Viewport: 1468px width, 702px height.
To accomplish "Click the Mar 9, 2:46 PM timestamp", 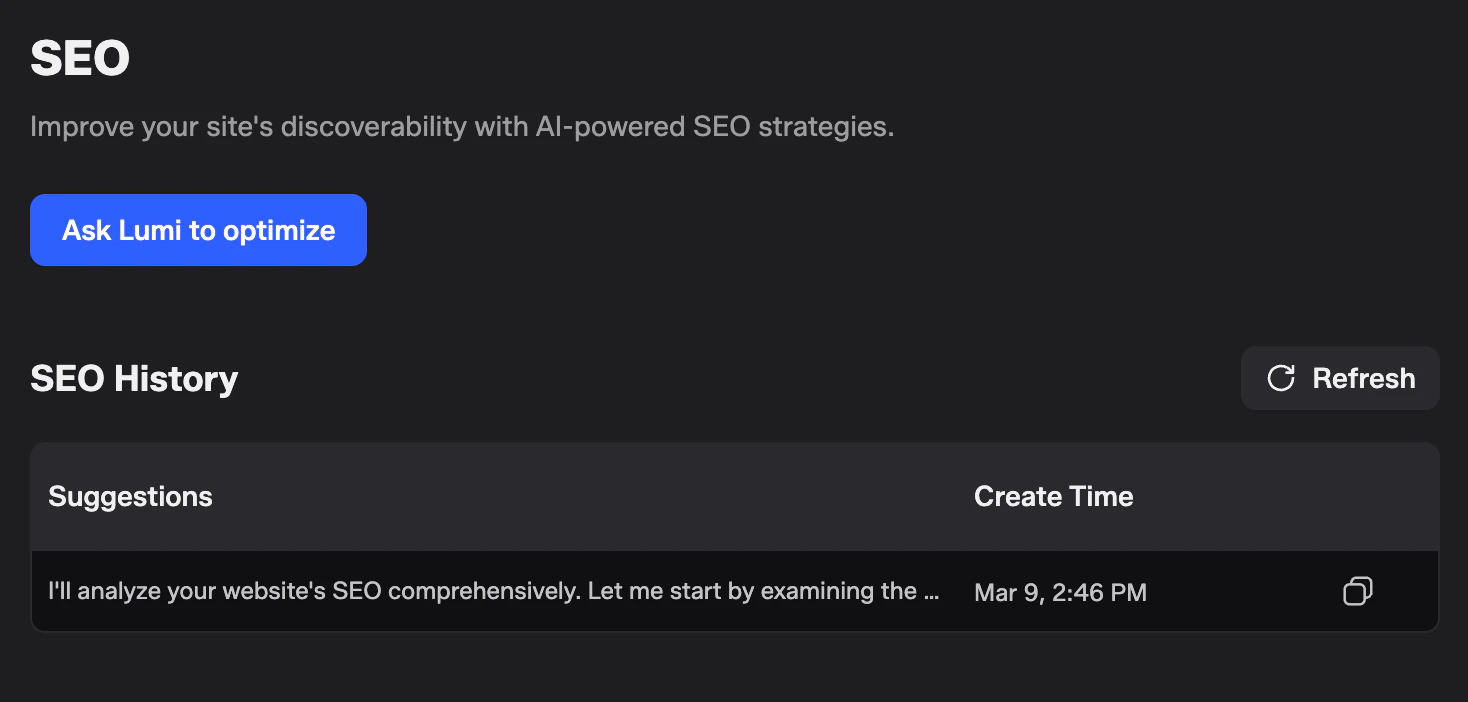I will tap(1060, 592).
